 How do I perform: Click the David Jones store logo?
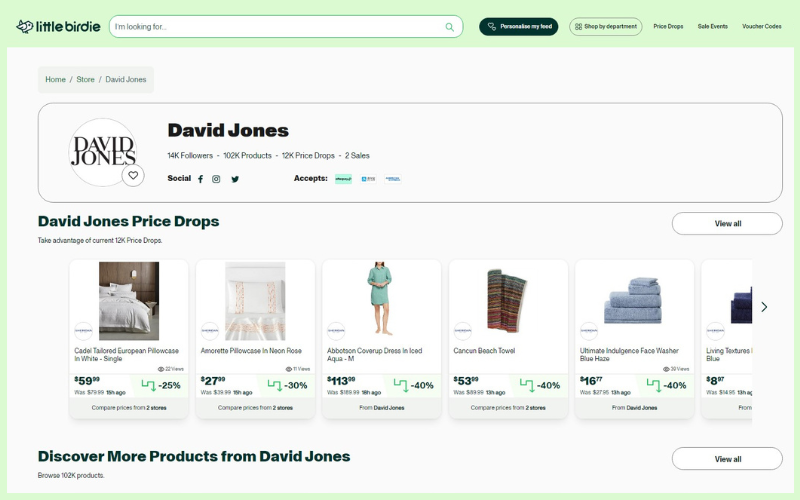pos(104,152)
